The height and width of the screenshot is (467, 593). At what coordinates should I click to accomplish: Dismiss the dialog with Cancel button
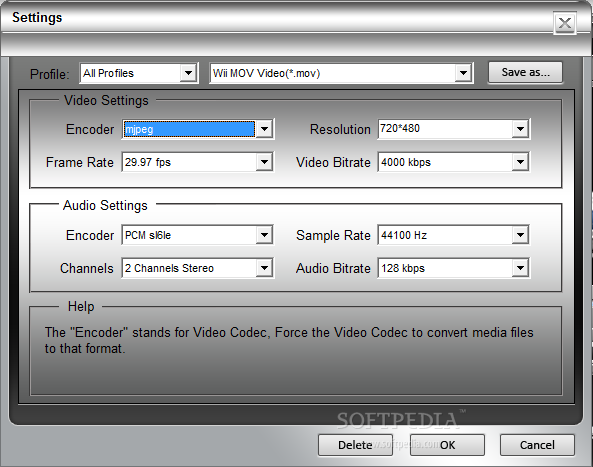click(537, 445)
